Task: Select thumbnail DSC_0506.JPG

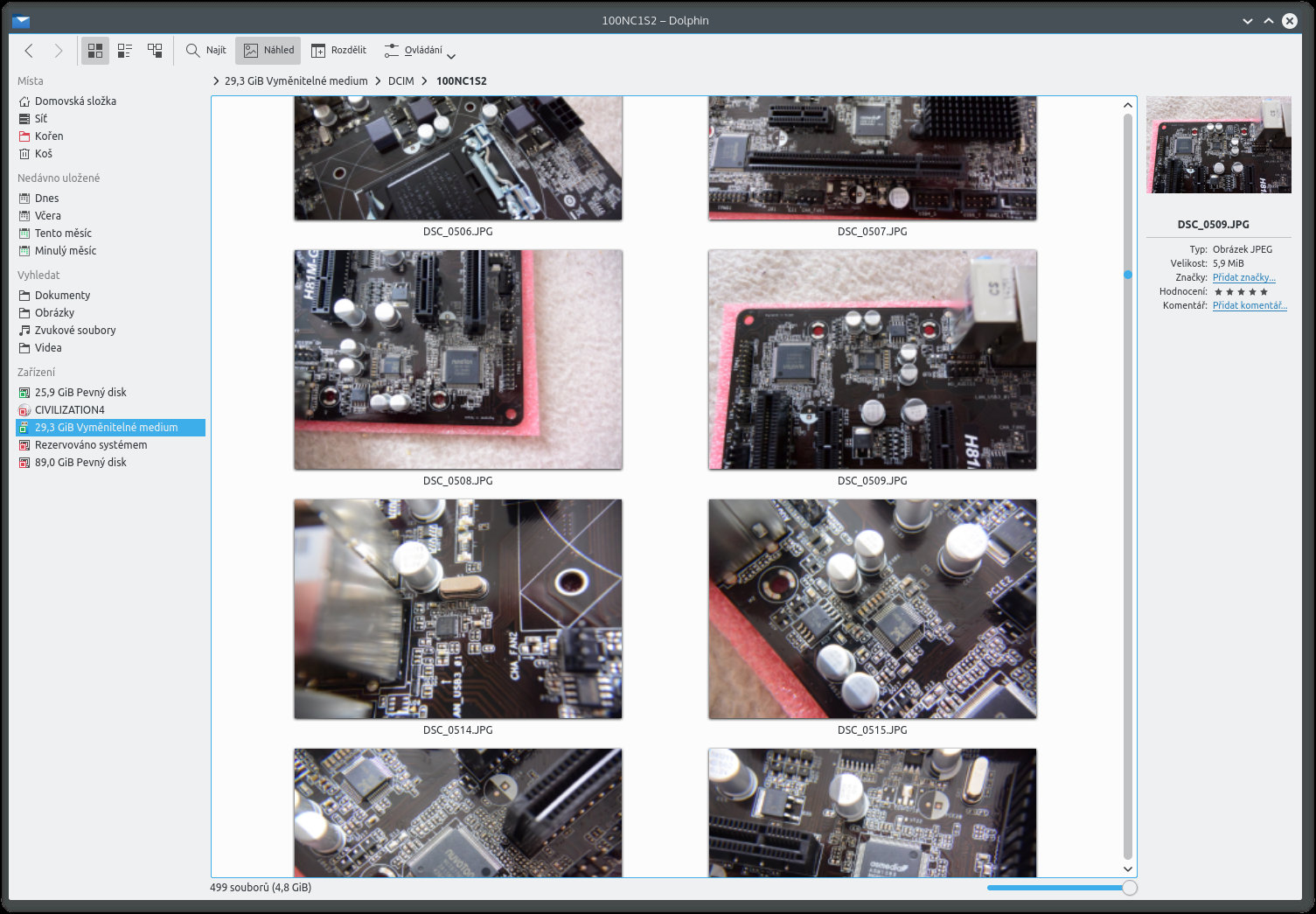Action: [458, 158]
